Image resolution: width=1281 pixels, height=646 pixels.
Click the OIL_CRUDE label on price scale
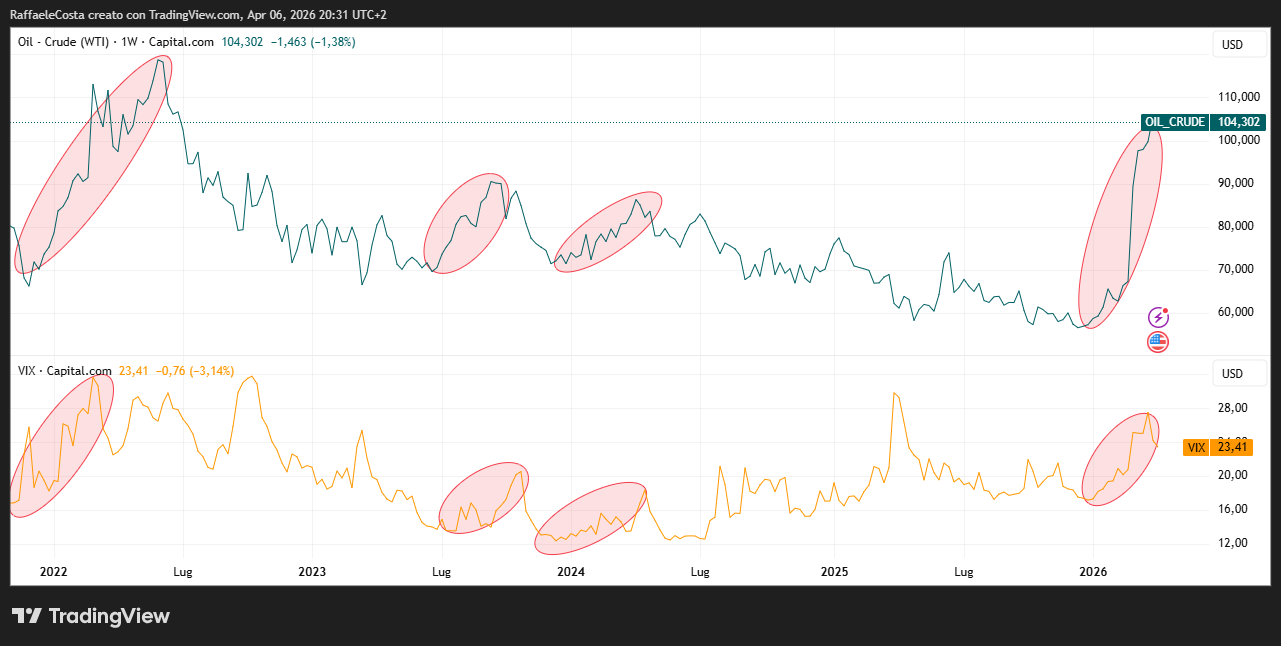coord(1175,122)
